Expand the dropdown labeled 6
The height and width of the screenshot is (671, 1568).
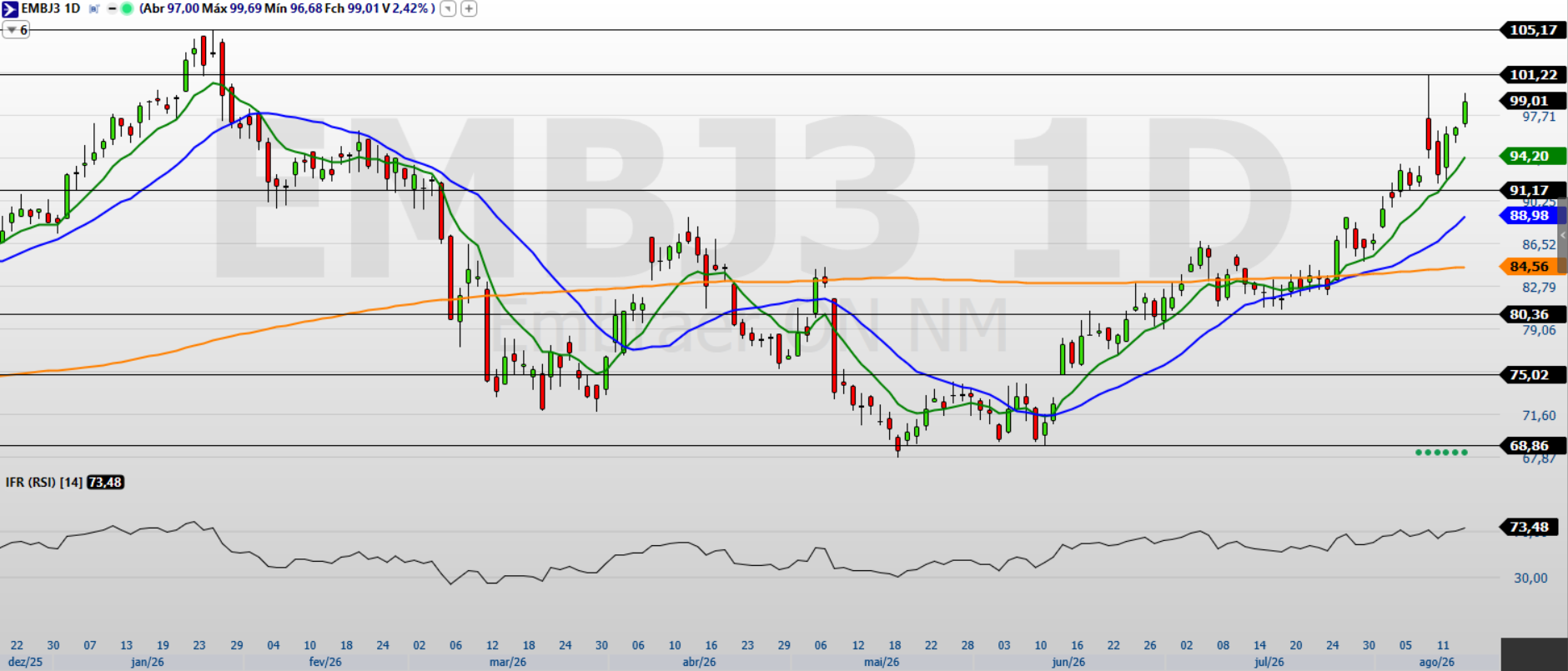pyautogui.click(x=16, y=30)
